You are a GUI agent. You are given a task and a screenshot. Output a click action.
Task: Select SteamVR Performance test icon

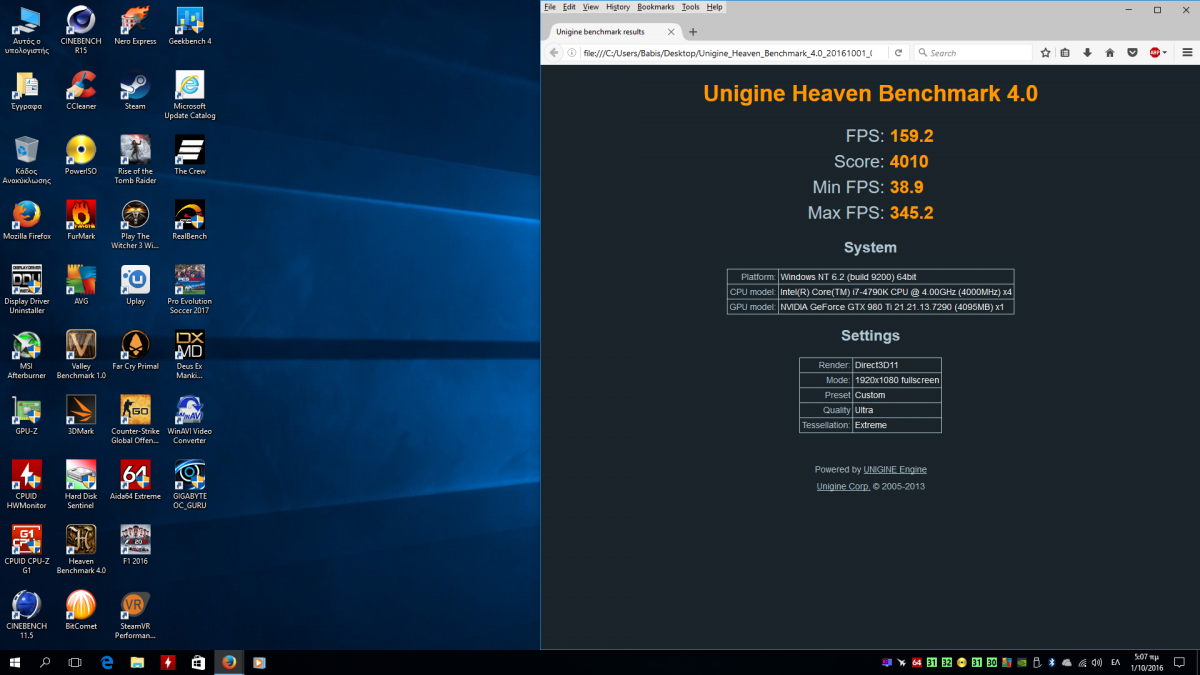coord(135,615)
